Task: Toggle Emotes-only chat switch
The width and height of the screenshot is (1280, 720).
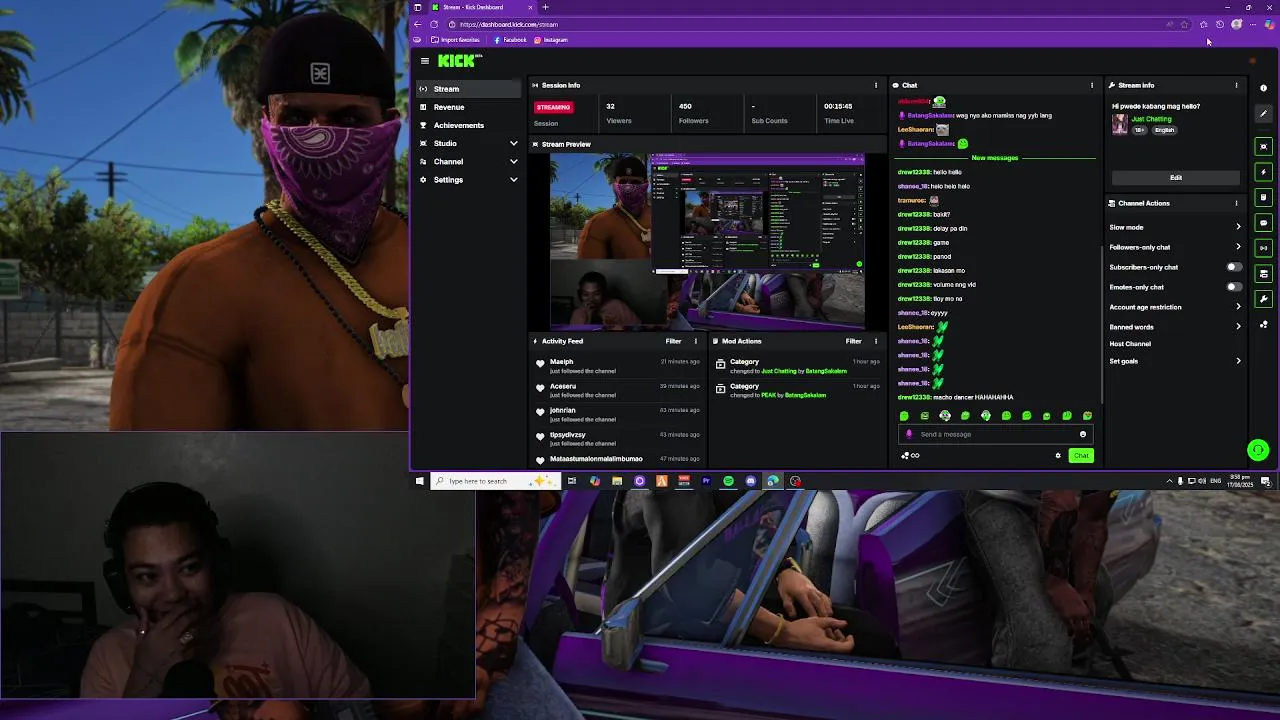Action: (x=1234, y=287)
